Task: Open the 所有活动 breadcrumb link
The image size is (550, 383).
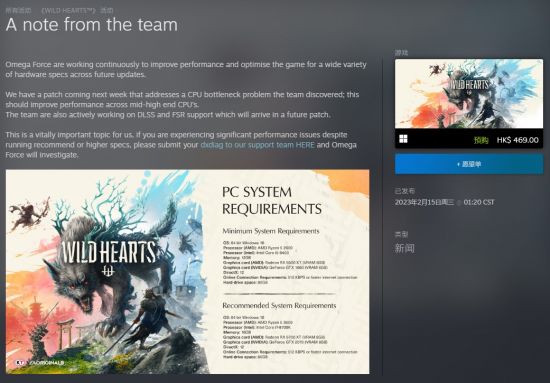Action: [18, 11]
